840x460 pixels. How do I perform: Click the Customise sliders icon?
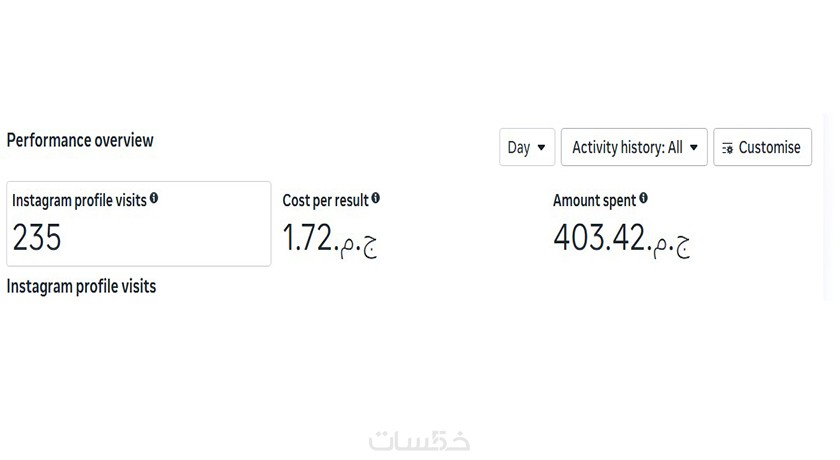point(727,148)
